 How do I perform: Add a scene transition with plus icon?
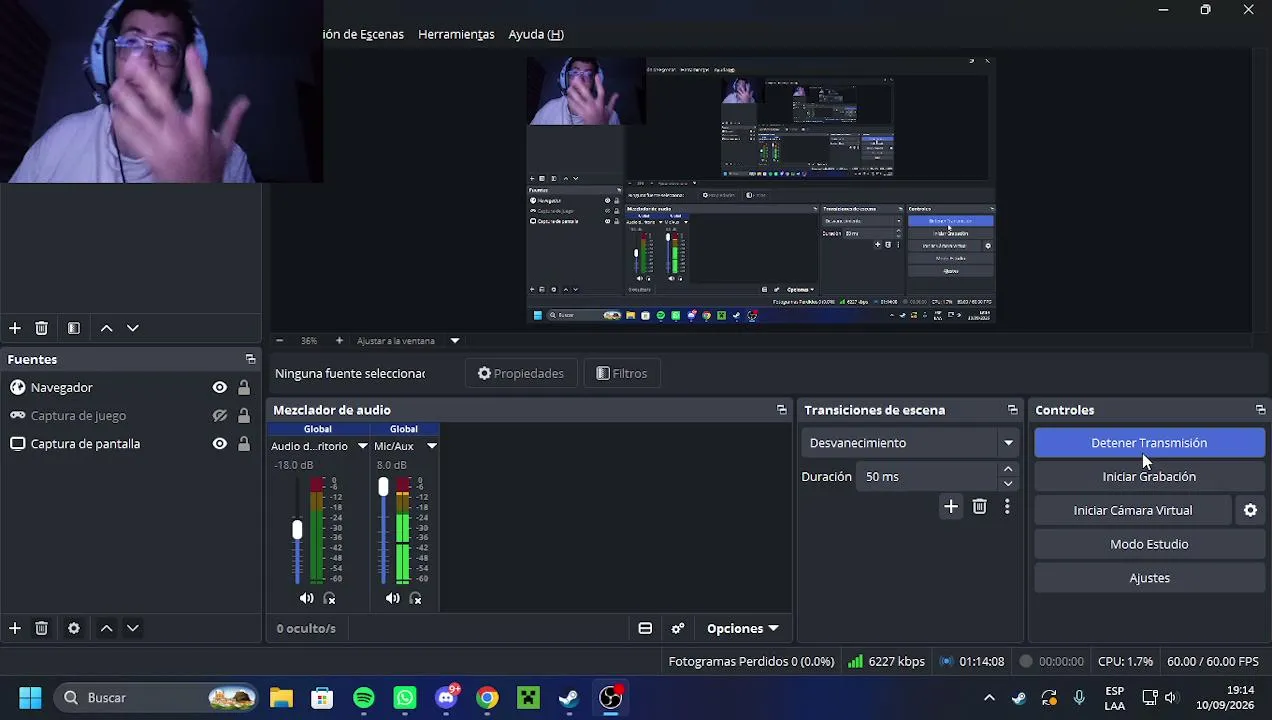tap(951, 507)
